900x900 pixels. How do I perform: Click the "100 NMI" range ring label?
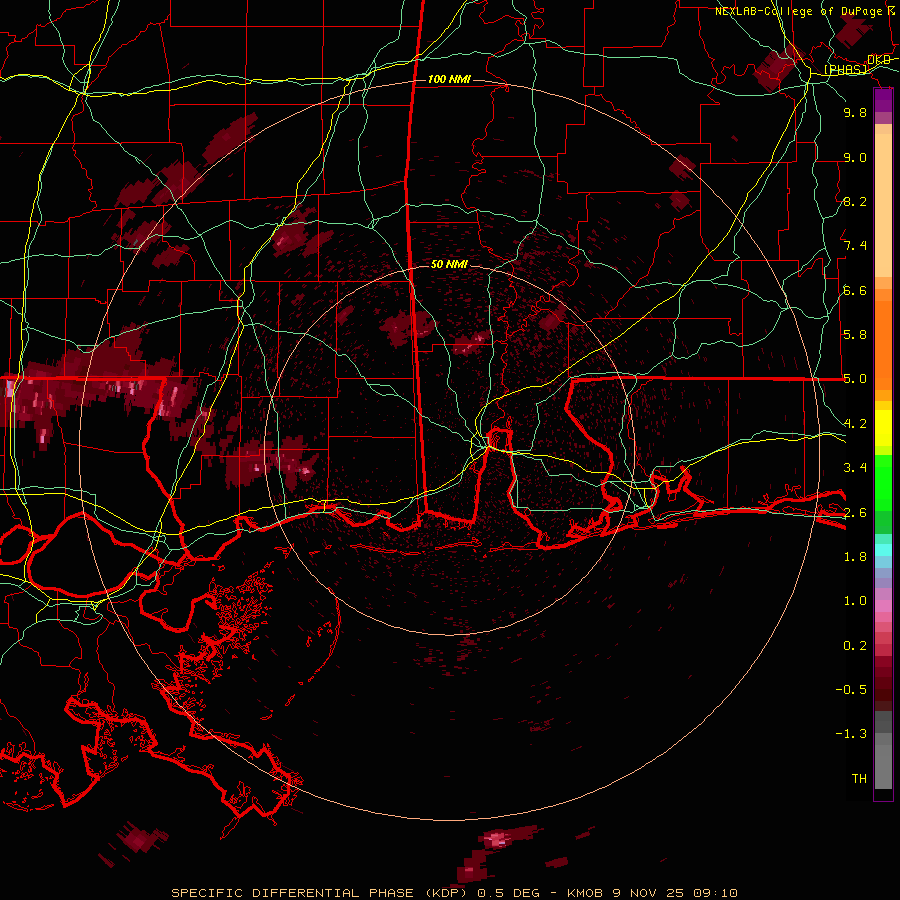[449, 79]
